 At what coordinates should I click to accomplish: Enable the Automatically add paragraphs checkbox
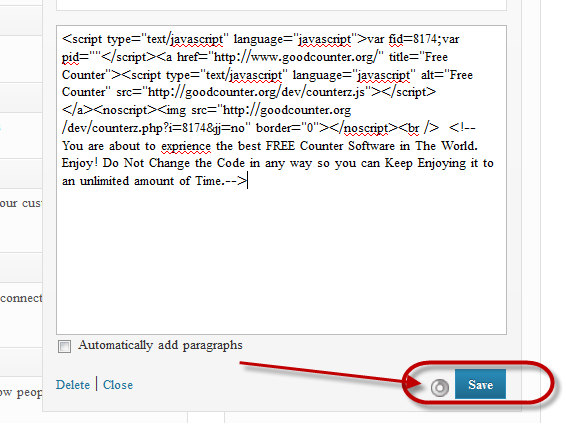[x=64, y=346]
